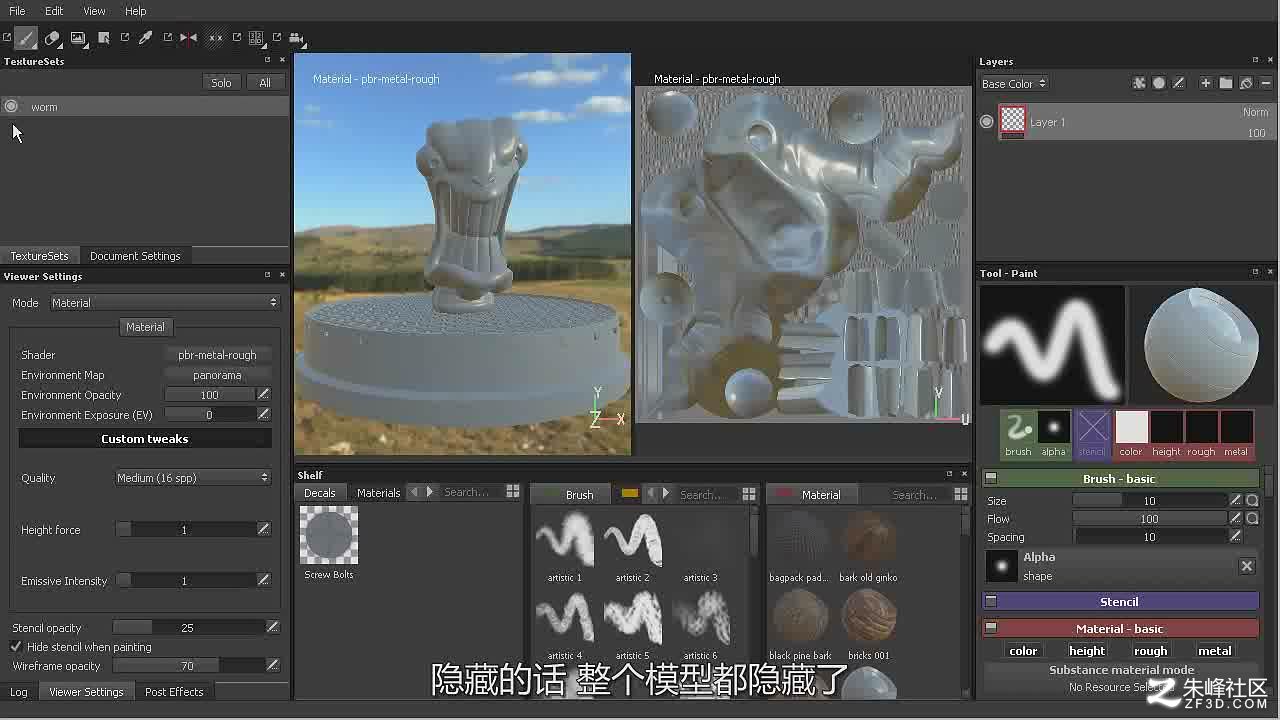
Task: Toggle the height channel in Material basic
Action: 1087,651
